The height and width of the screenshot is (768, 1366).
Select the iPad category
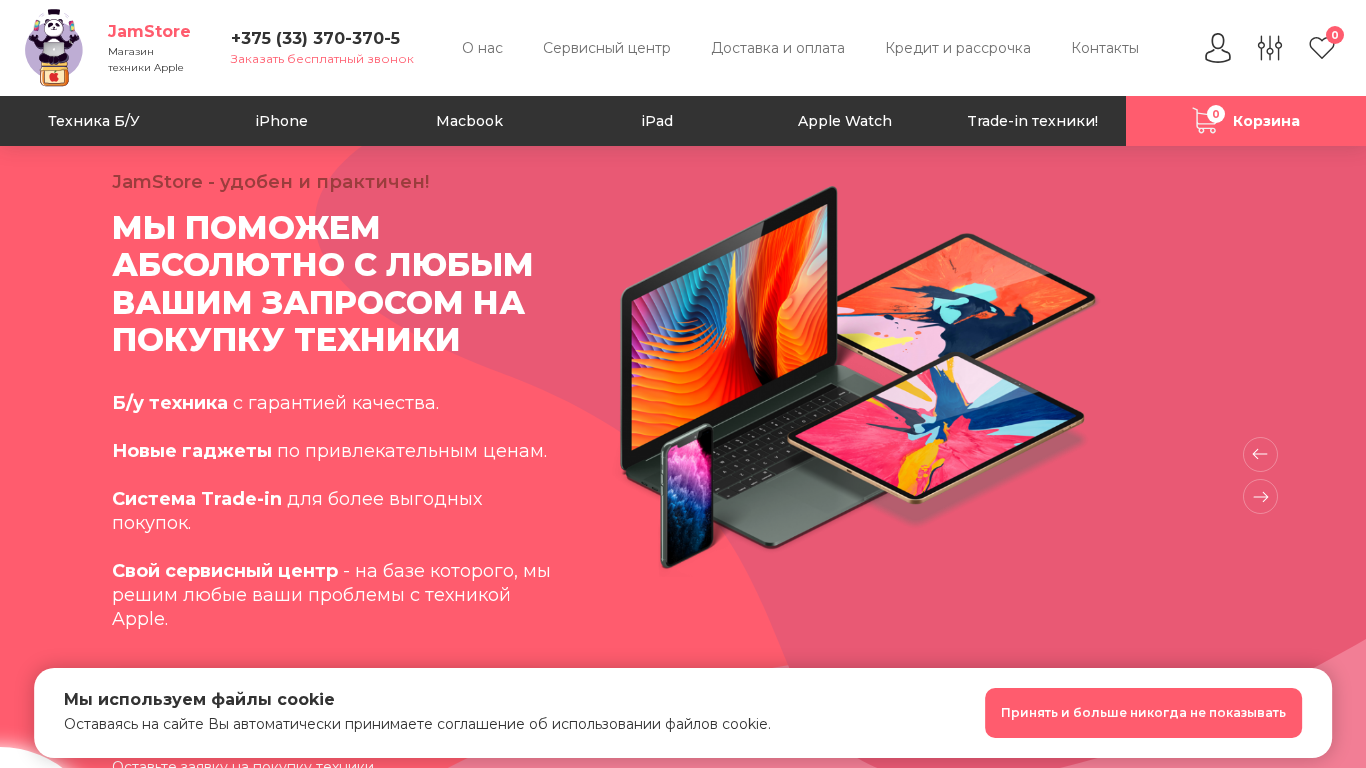tap(657, 121)
